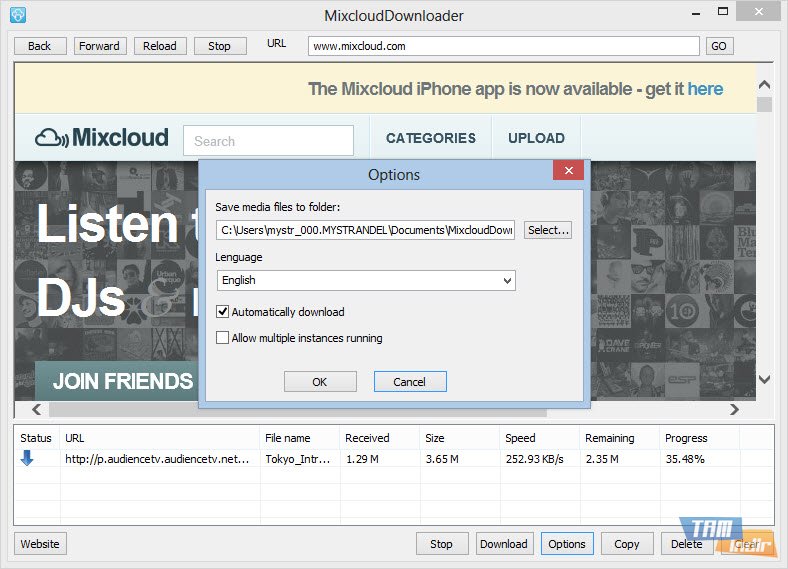
Task: Close the Options dialog with red X
Action: pos(568,170)
